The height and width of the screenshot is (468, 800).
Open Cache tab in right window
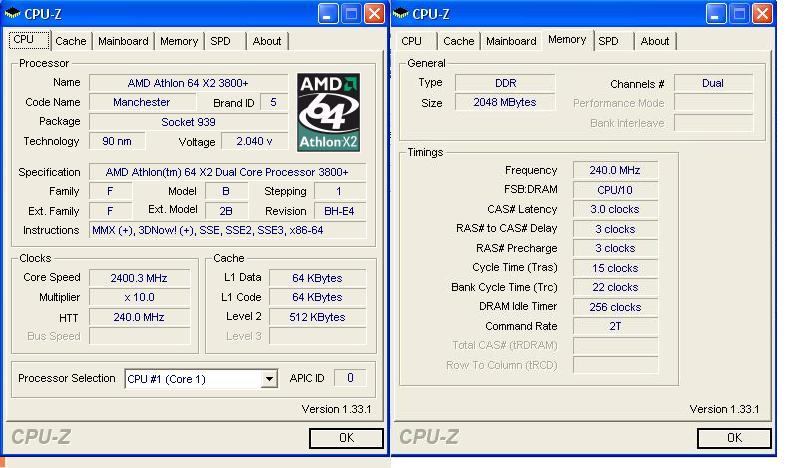[x=458, y=41]
